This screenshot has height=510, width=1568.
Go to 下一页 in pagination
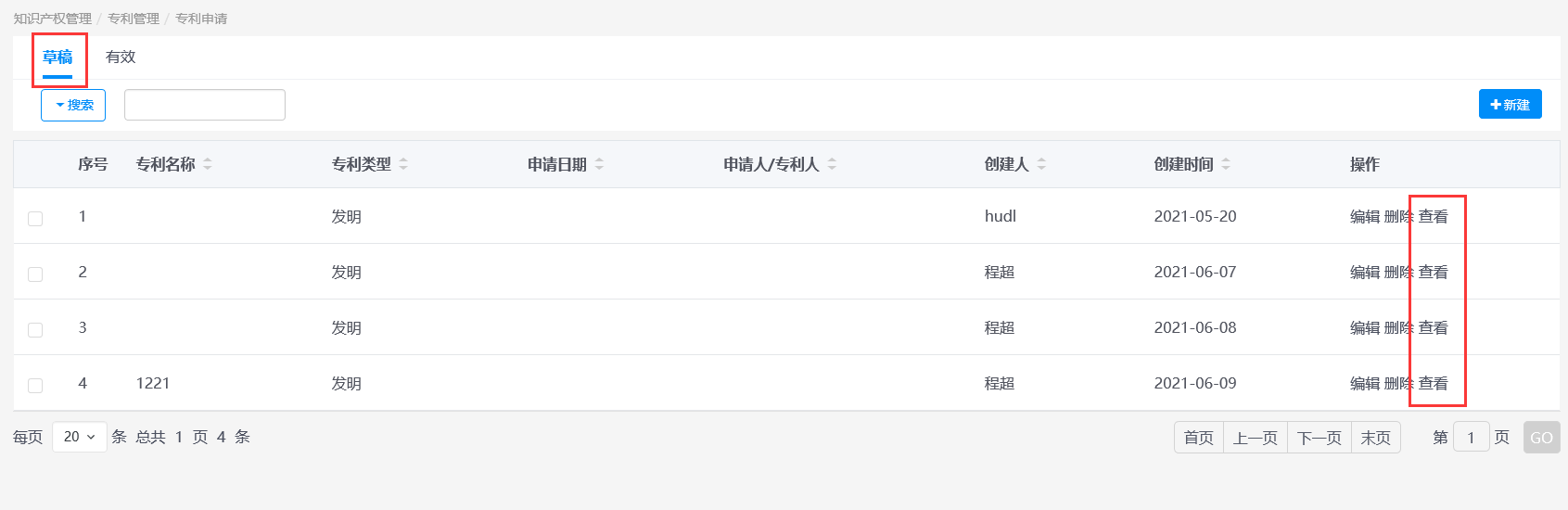[x=1319, y=438]
